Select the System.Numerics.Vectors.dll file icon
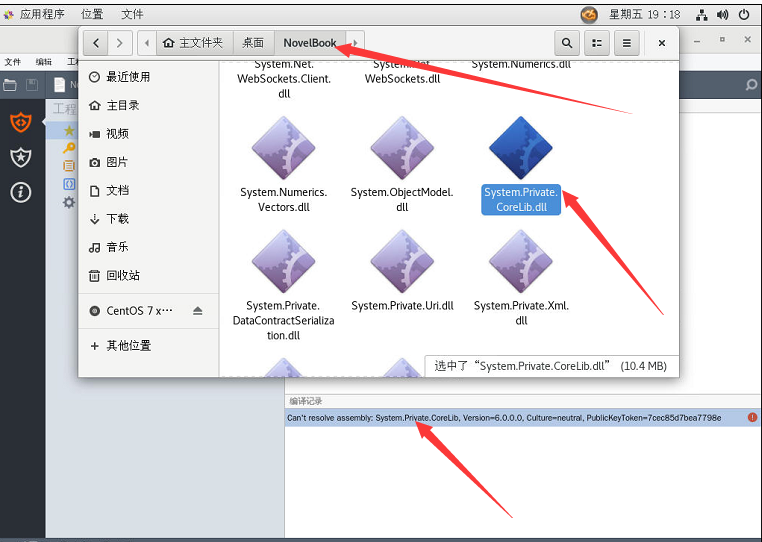Image resolution: width=762 pixels, height=542 pixels. tap(283, 148)
